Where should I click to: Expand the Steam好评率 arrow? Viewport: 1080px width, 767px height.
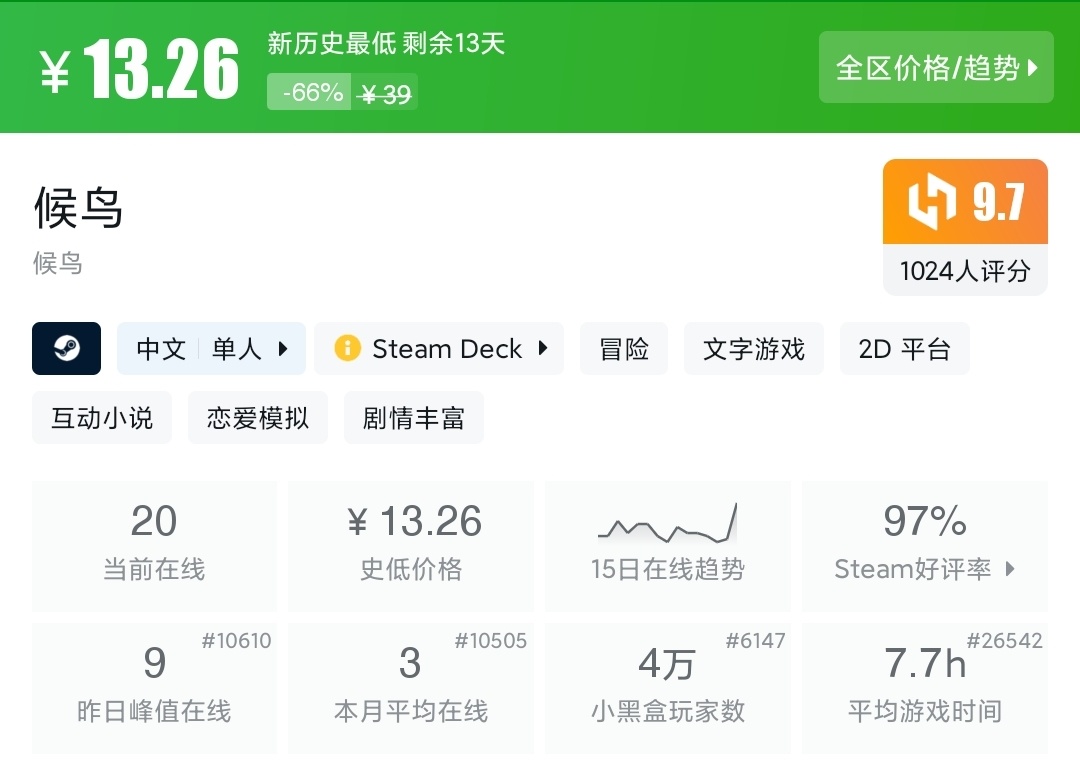tap(1010, 569)
